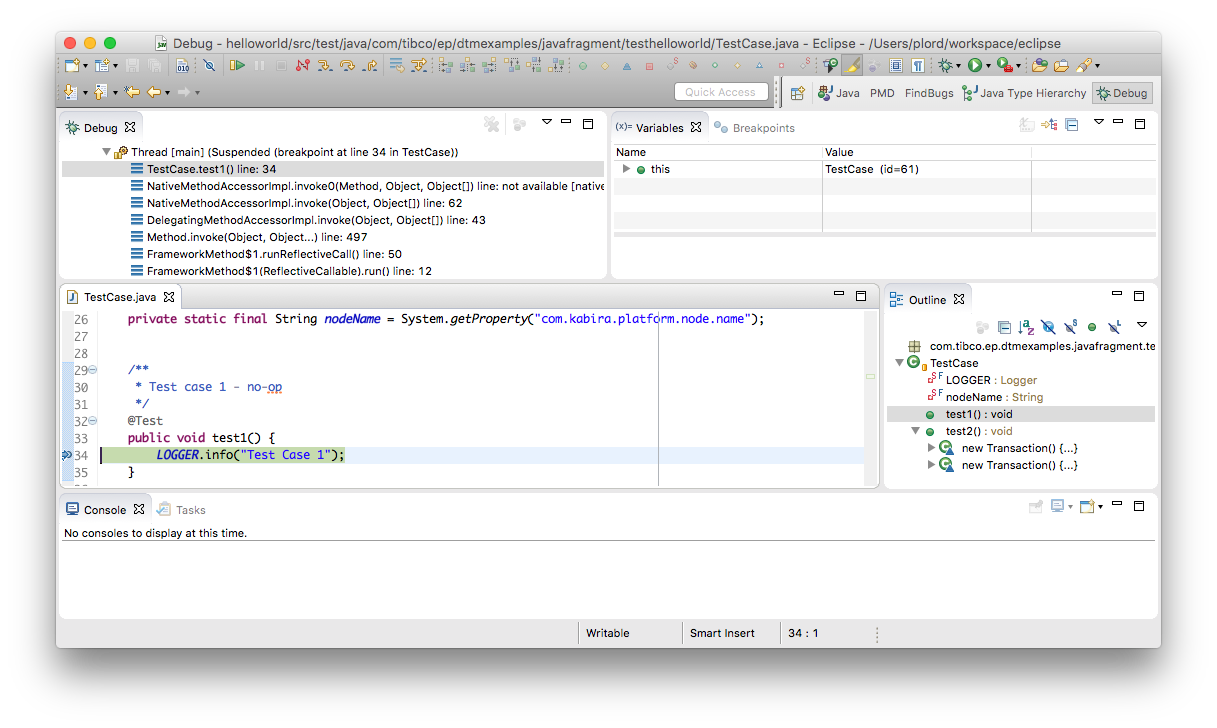Click the Back navigation arrow
Viewport: 1217px width, 728px height.
153,92
